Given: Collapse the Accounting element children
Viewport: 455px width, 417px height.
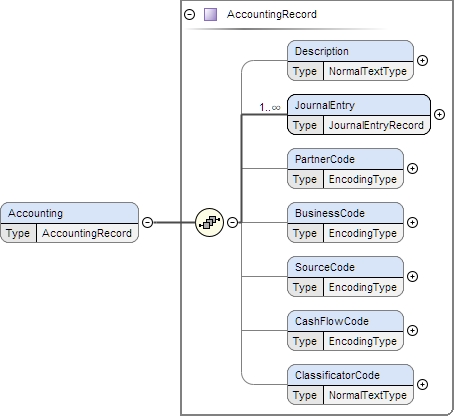Looking at the screenshot, I should 147,222.
